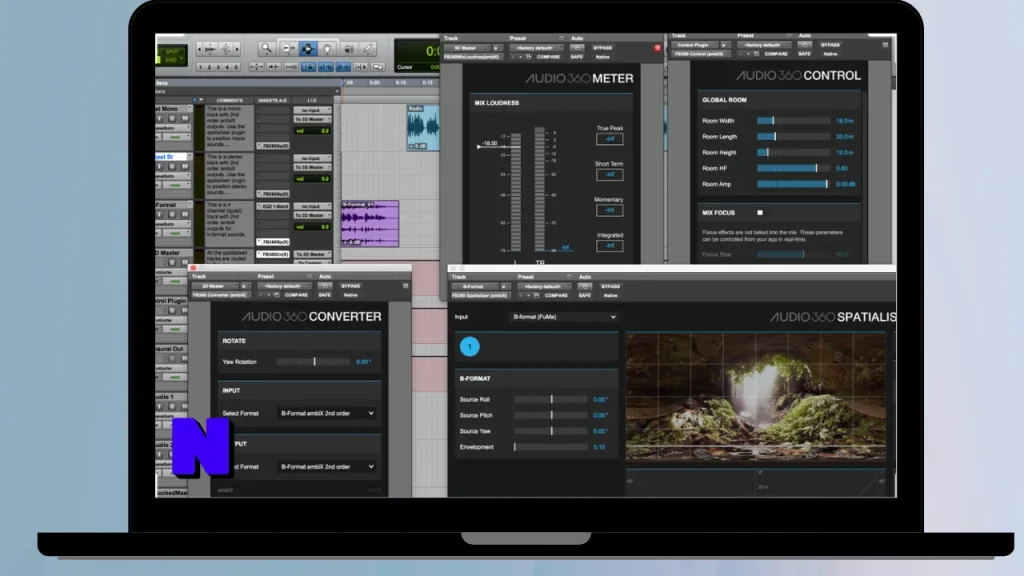Click Native in the Meter plugin window

(602, 57)
